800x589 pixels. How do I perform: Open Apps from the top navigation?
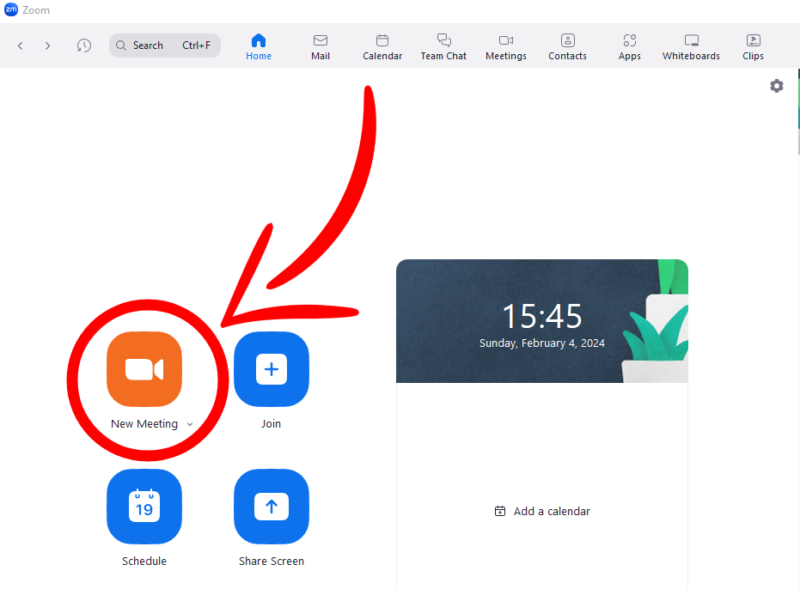pos(629,46)
